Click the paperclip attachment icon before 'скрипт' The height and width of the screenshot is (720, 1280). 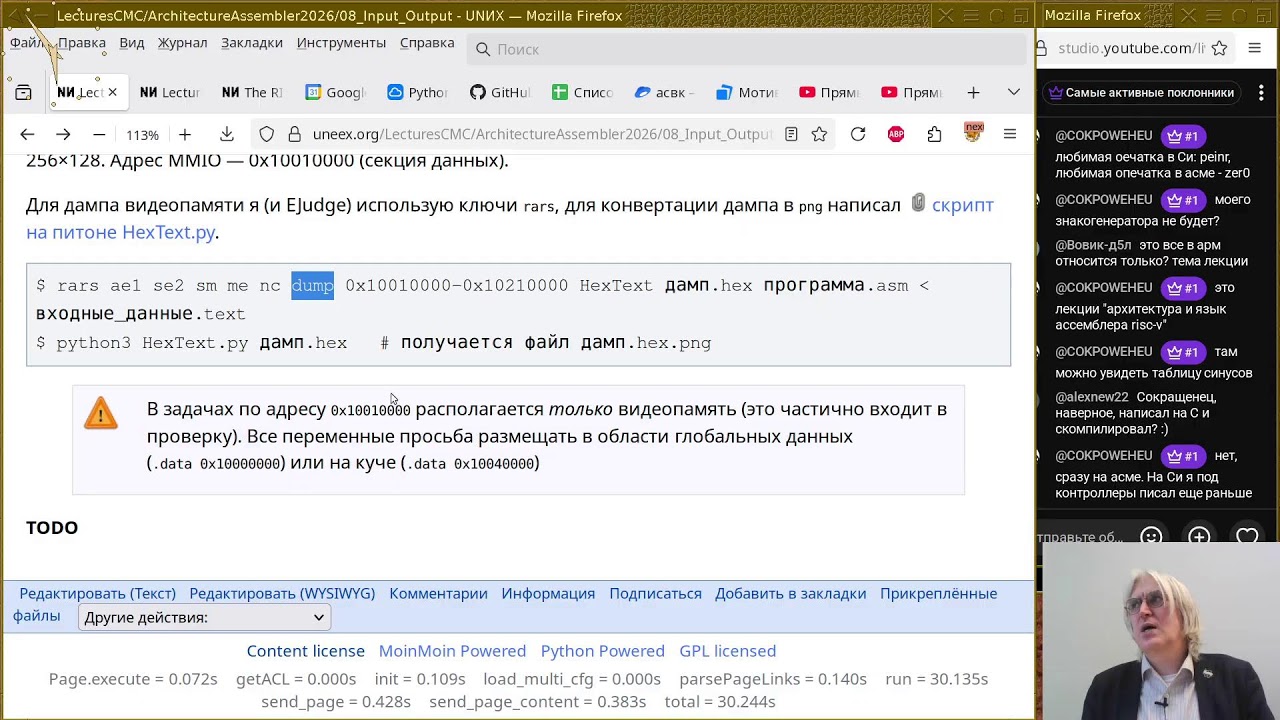click(918, 203)
